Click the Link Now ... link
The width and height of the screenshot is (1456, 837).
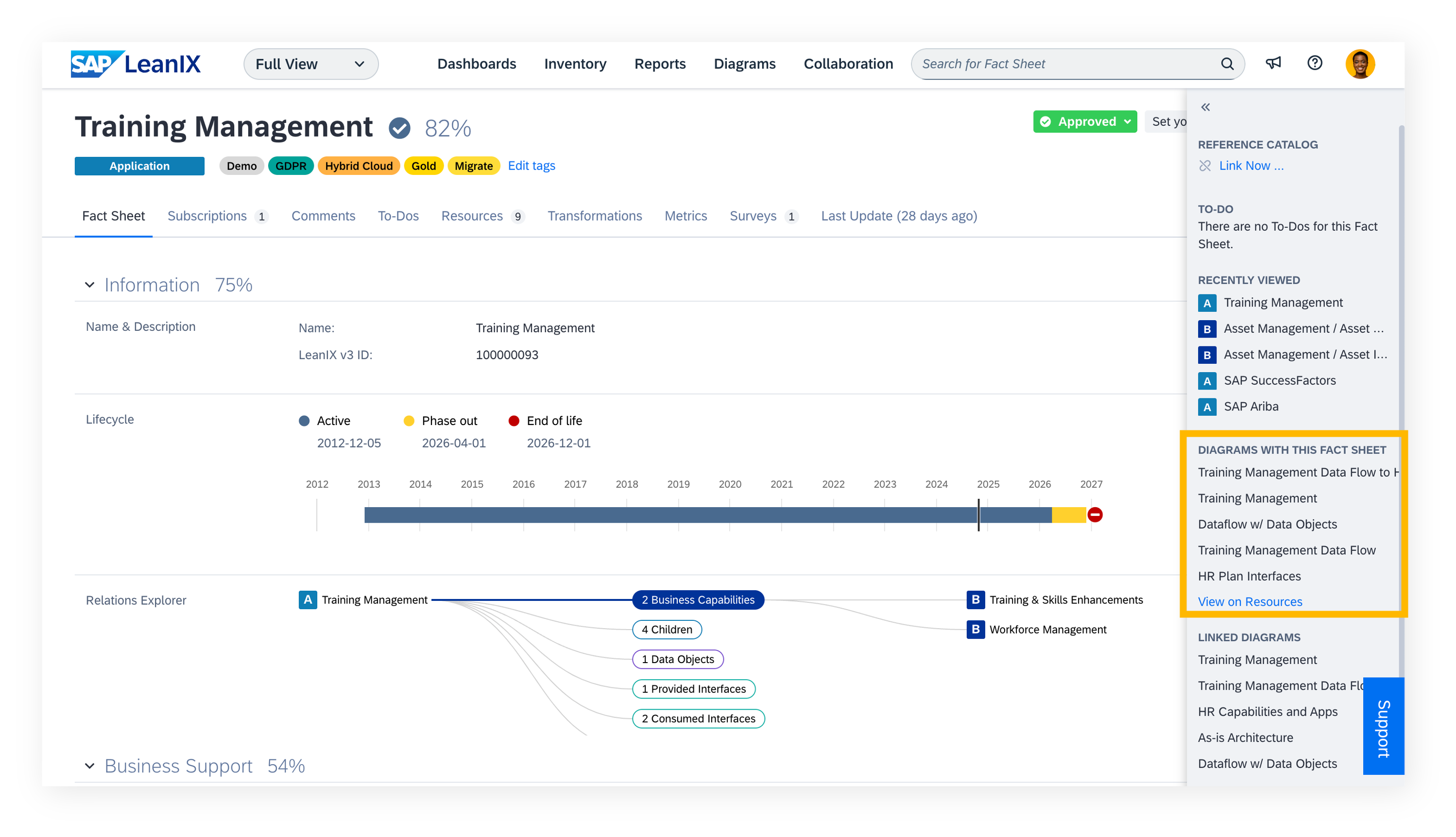pos(1251,166)
